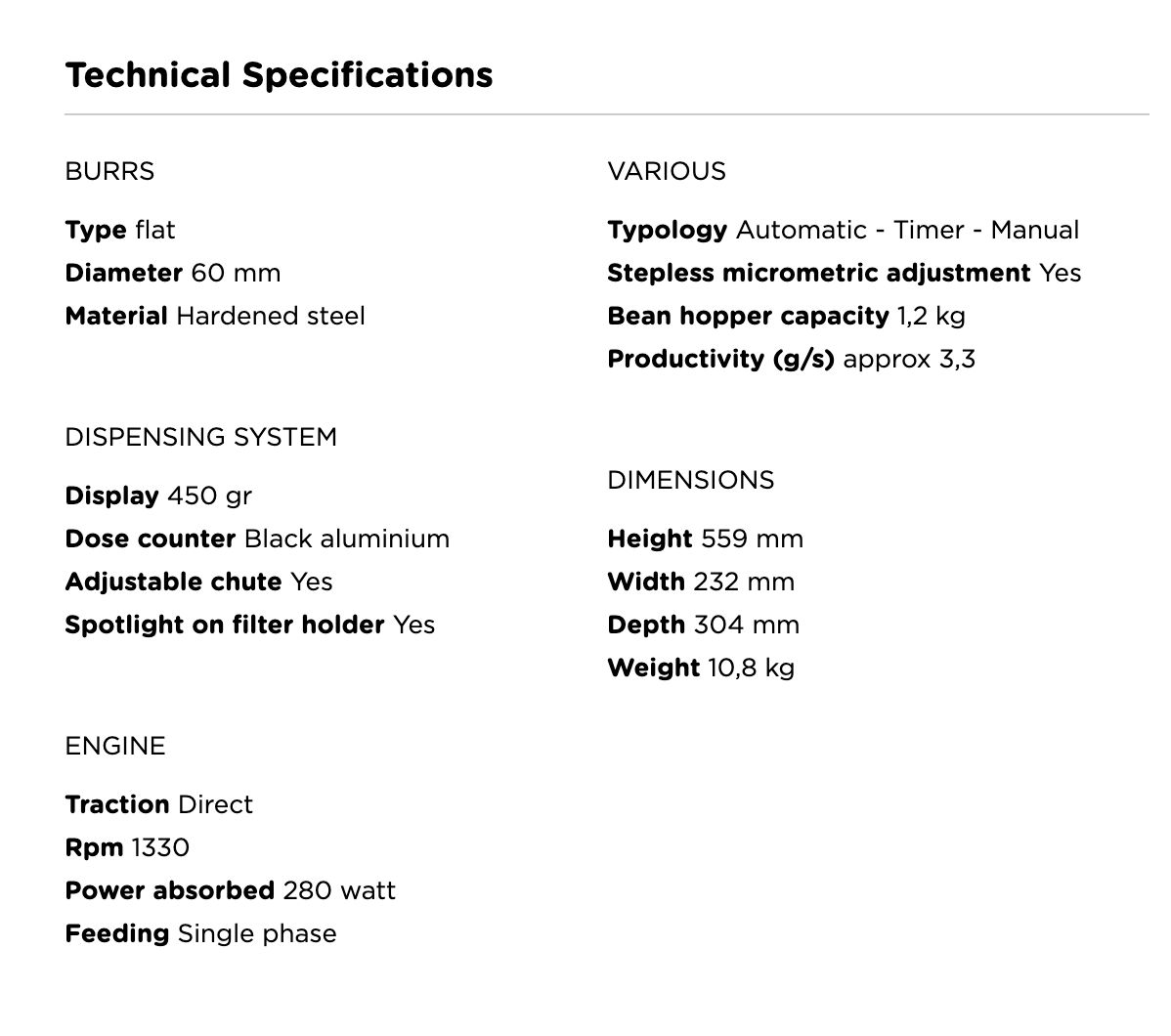Image resolution: width=1171 pixels, height=1036 pixels.
Task: Select Spotlight on filter holder entry
Action: pos(249,625)
